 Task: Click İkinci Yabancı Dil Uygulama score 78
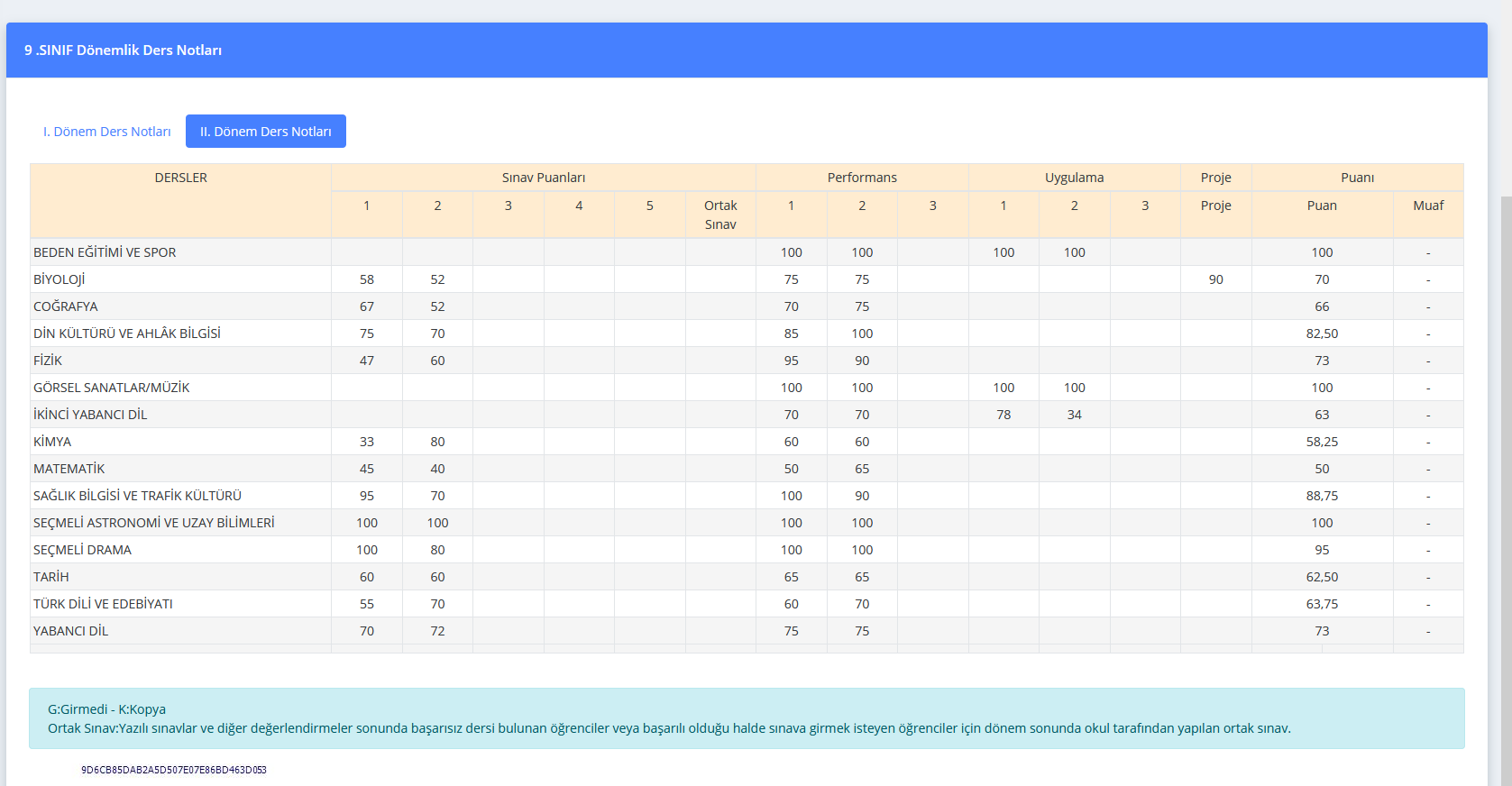click(1003, 415)
